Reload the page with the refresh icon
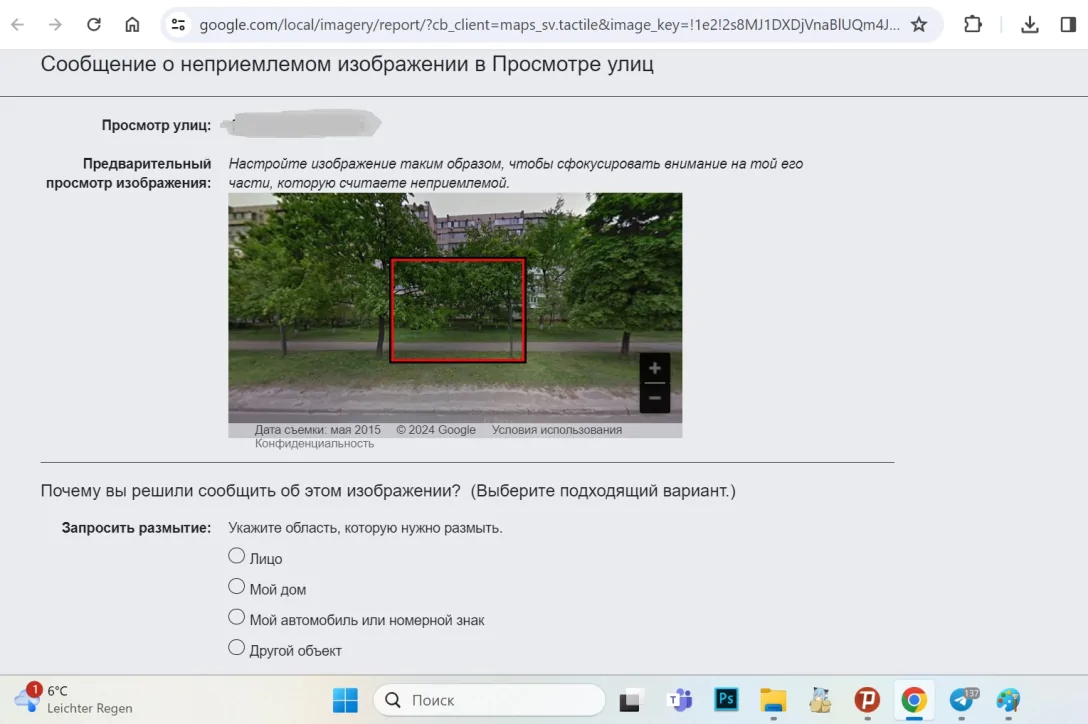The image size is (1088, 724). 94,25
